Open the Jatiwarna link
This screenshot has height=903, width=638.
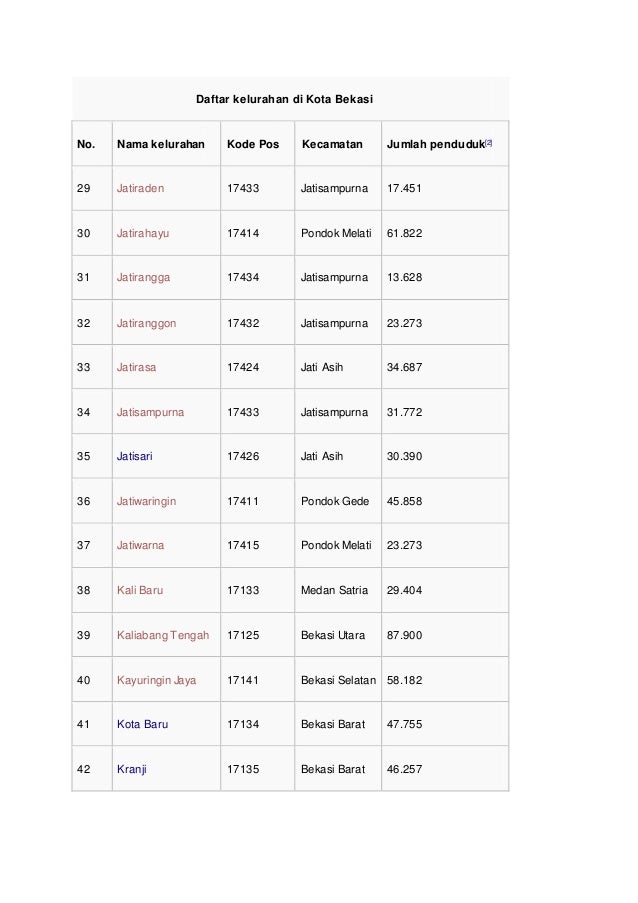140,545
